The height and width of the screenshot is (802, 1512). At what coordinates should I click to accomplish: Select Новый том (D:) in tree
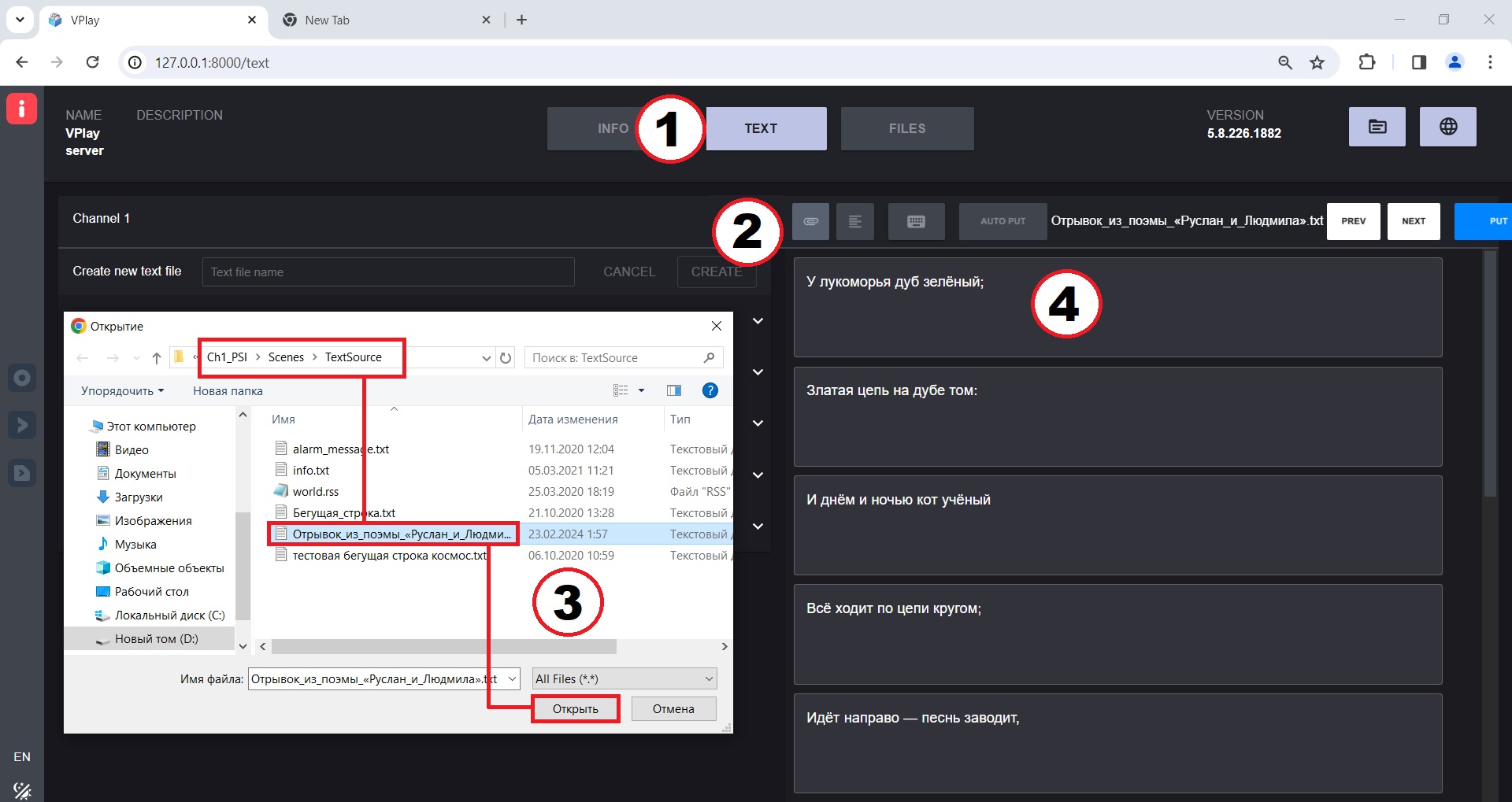tap(156, 639)
